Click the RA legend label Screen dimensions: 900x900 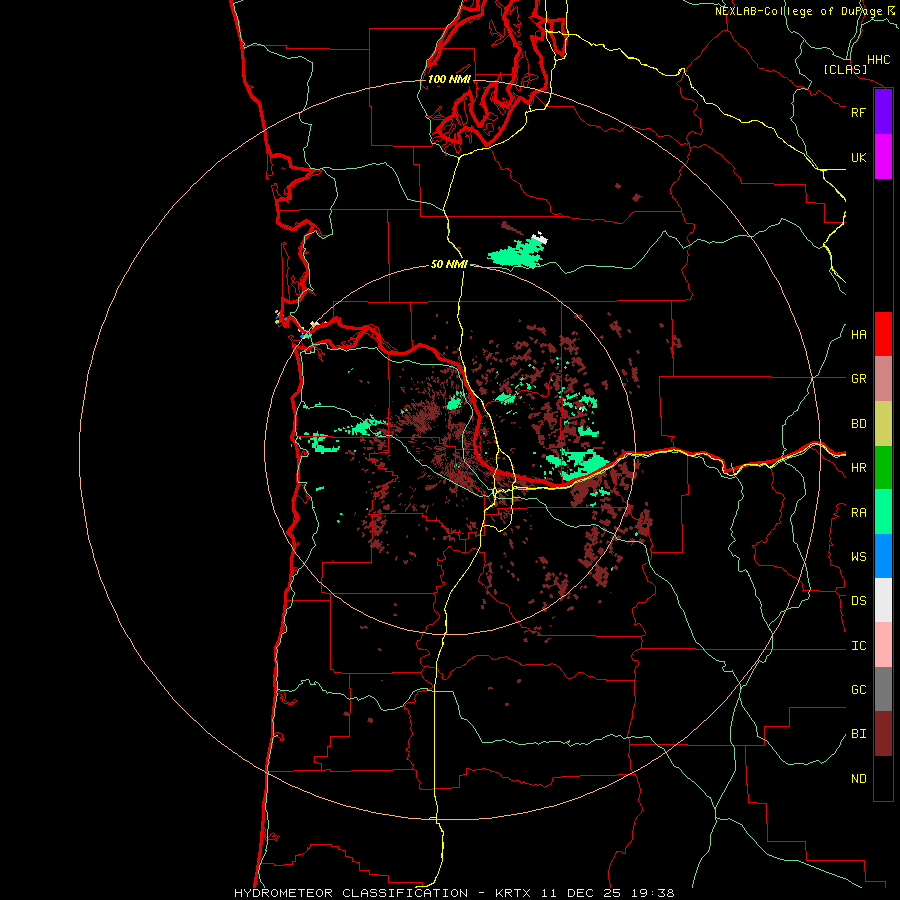[858, 513]
